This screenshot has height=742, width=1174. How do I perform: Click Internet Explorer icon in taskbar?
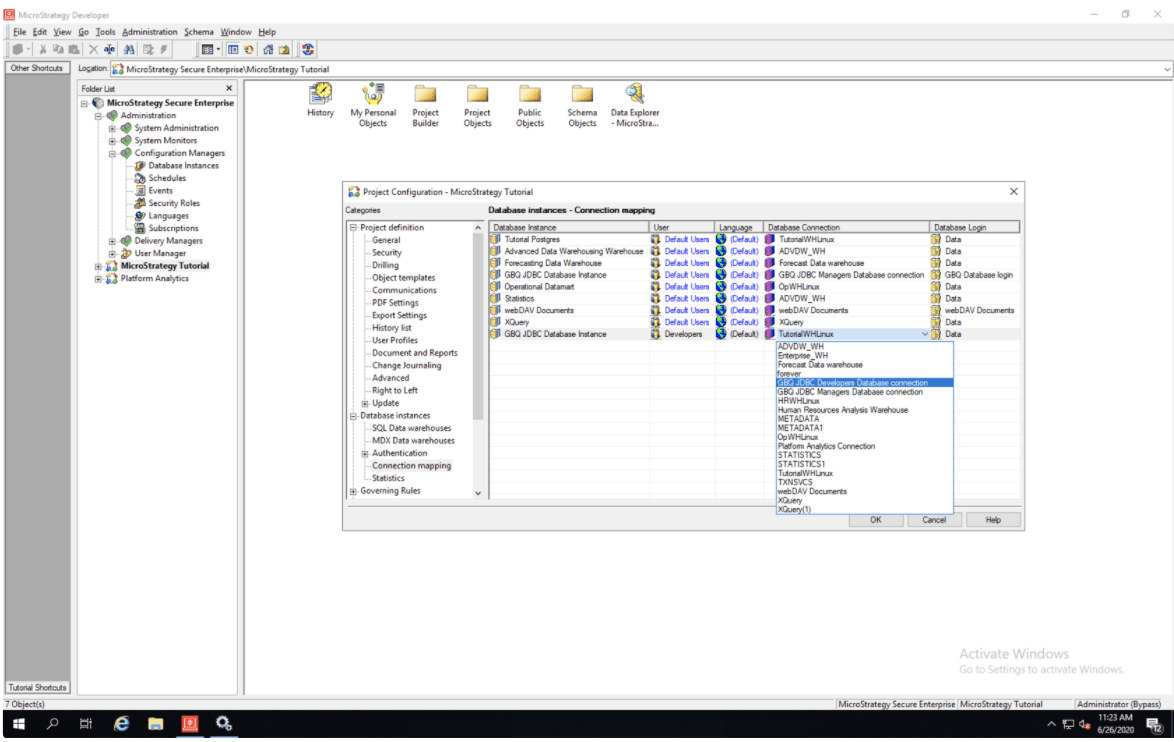click(x=122, y=724)
